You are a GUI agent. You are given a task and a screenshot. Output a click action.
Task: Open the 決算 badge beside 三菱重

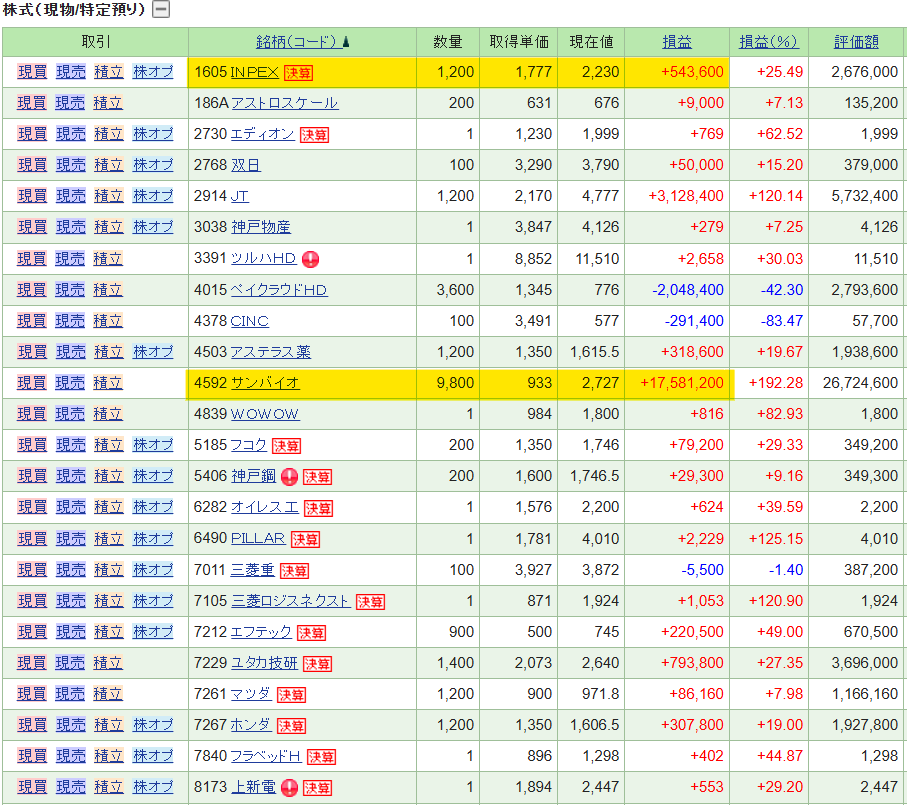294,571
